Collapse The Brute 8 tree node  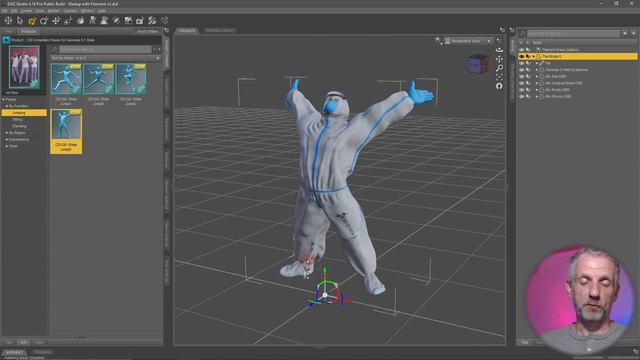533,56
